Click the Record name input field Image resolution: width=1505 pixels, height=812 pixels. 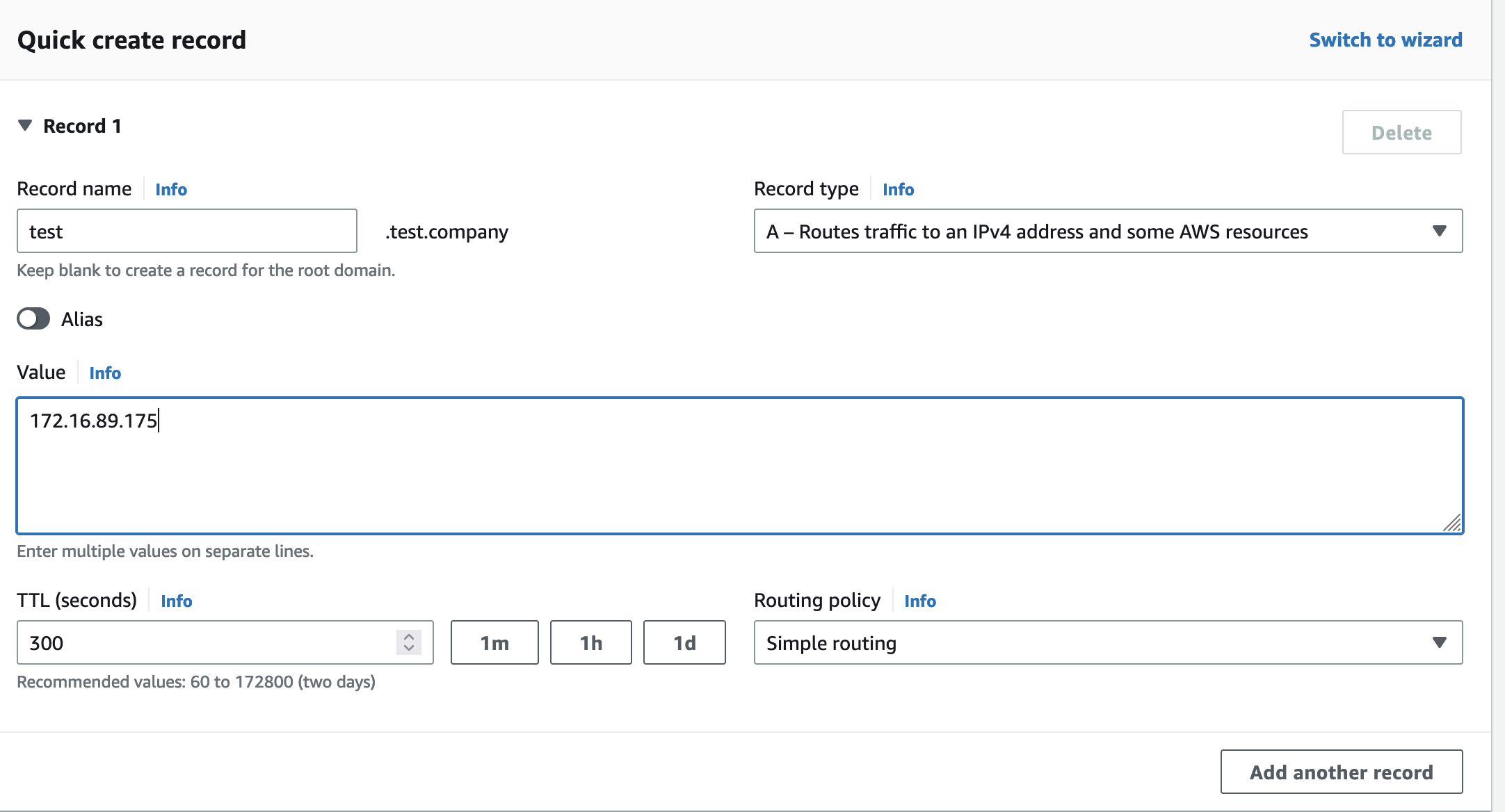pos(186,232)
